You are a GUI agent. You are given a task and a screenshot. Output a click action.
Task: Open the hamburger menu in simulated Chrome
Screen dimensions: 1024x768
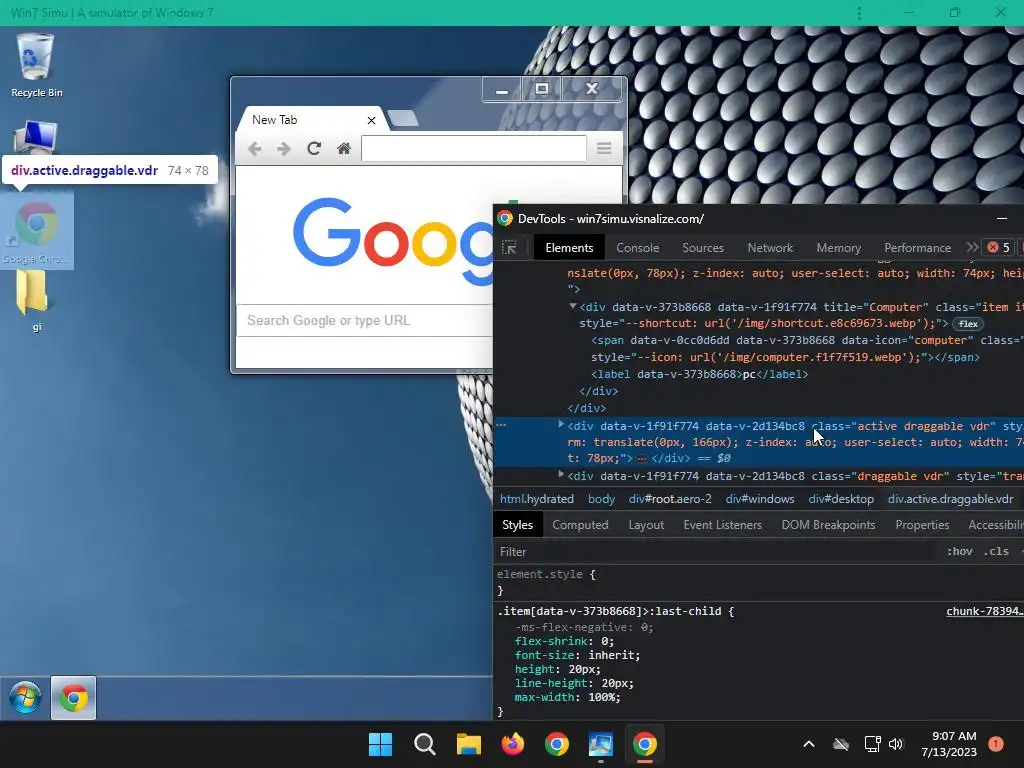[x=604, y=148]
